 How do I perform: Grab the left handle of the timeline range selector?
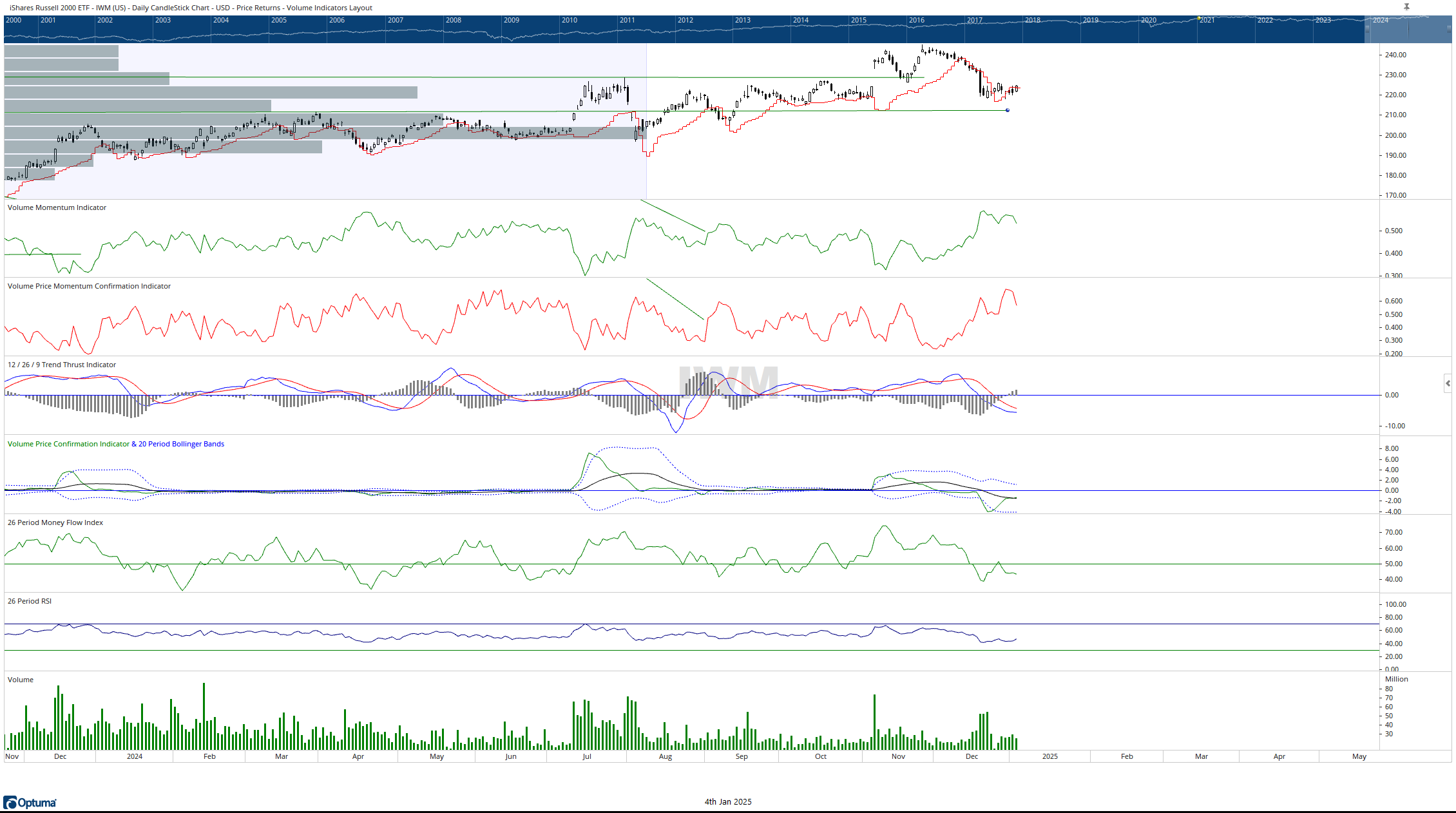coord(1367,30)
